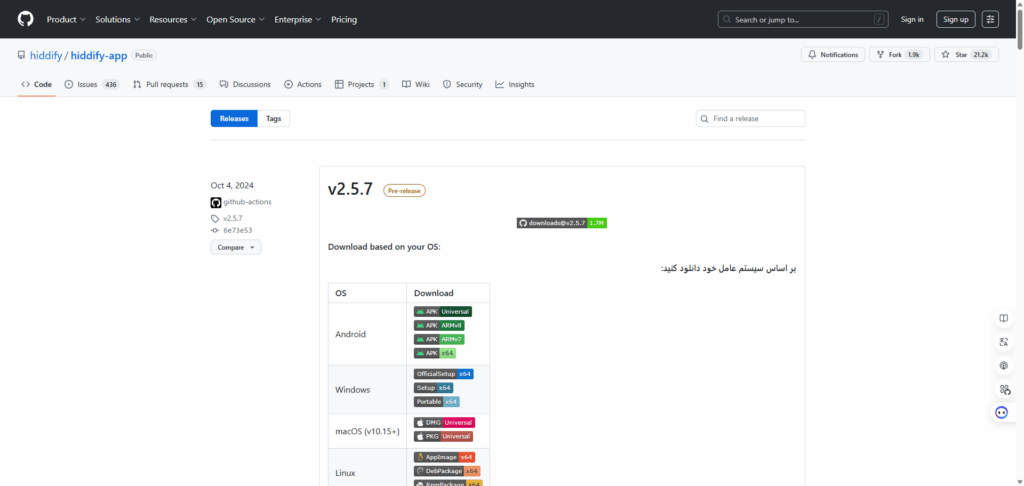The width and height of the screenshot is (1024, 486).
Task: Expand the Compare dropdown
Action: pos(236,248)
